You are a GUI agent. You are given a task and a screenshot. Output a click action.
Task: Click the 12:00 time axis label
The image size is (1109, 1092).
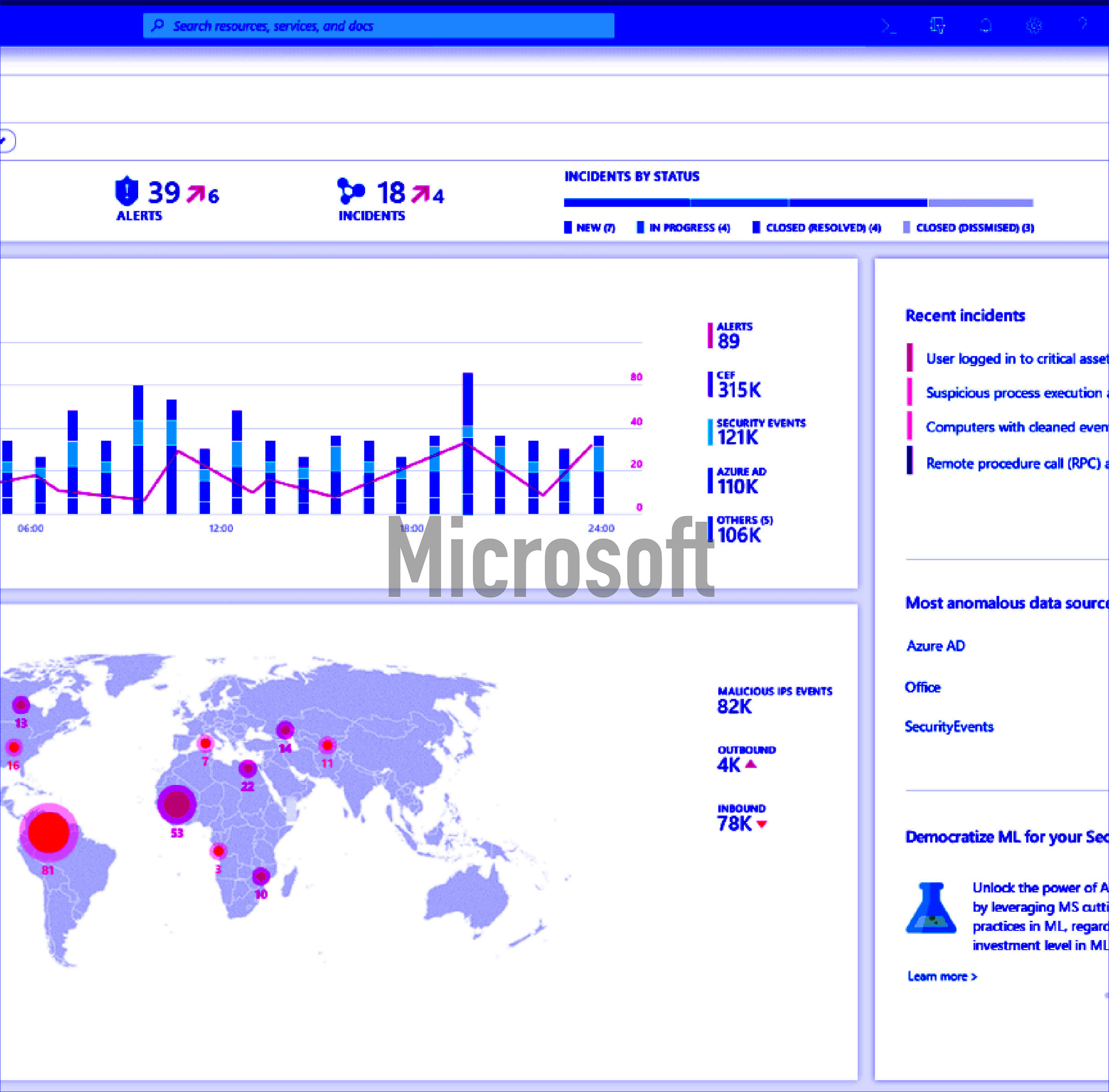coord(221,528)
